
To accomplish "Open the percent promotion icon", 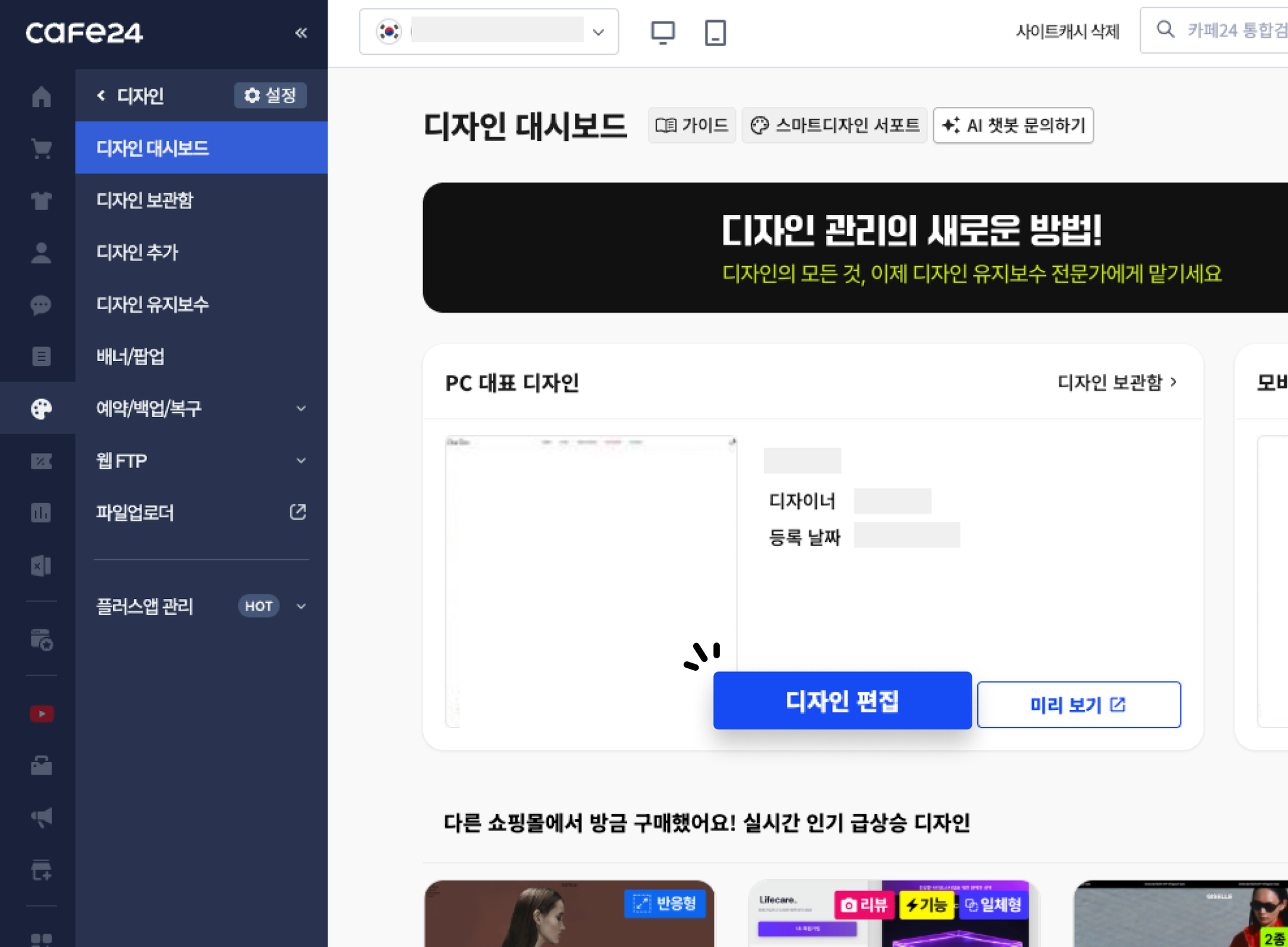I will (42, 461).
